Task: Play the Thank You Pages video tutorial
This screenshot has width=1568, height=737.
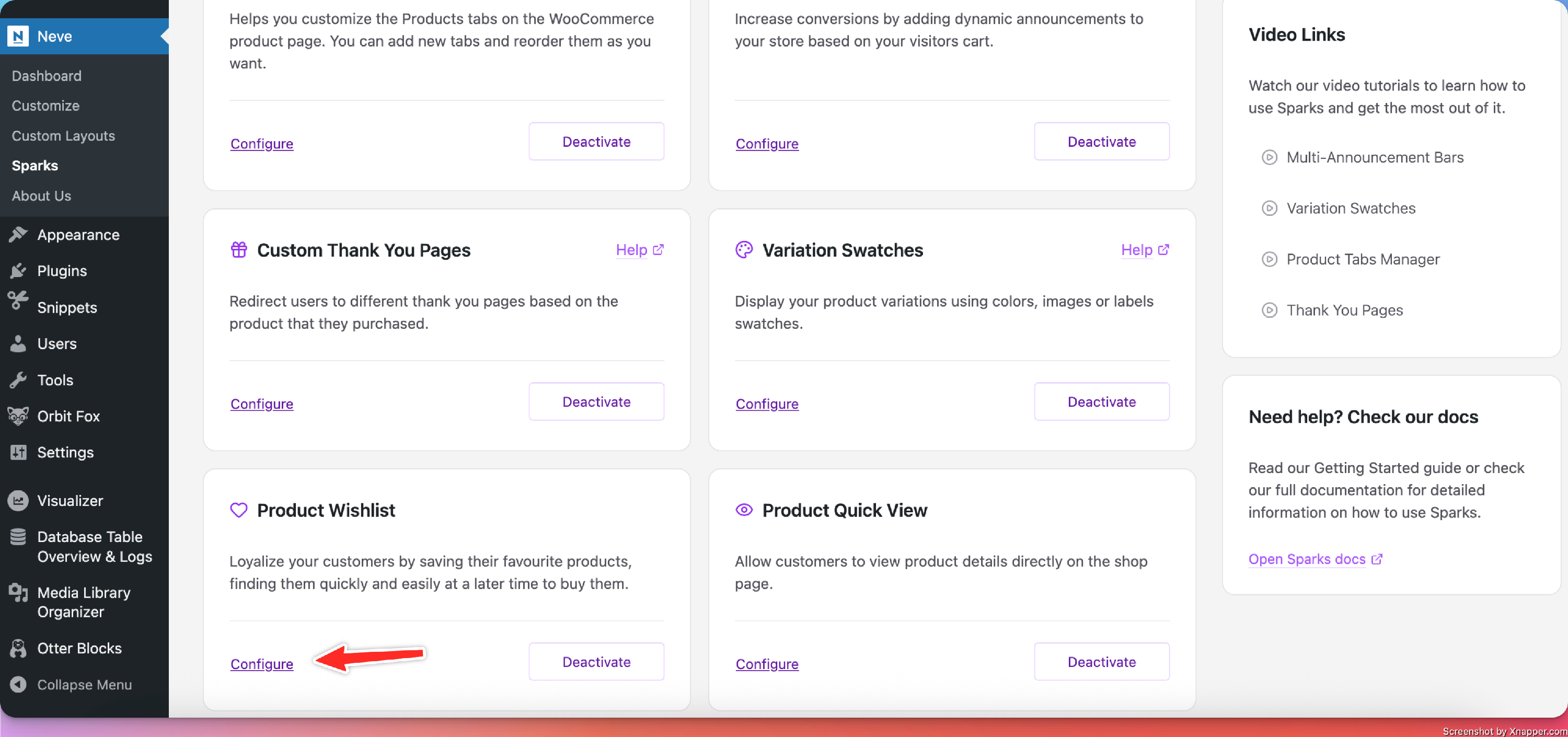Action: click(x=1344, y=310)
